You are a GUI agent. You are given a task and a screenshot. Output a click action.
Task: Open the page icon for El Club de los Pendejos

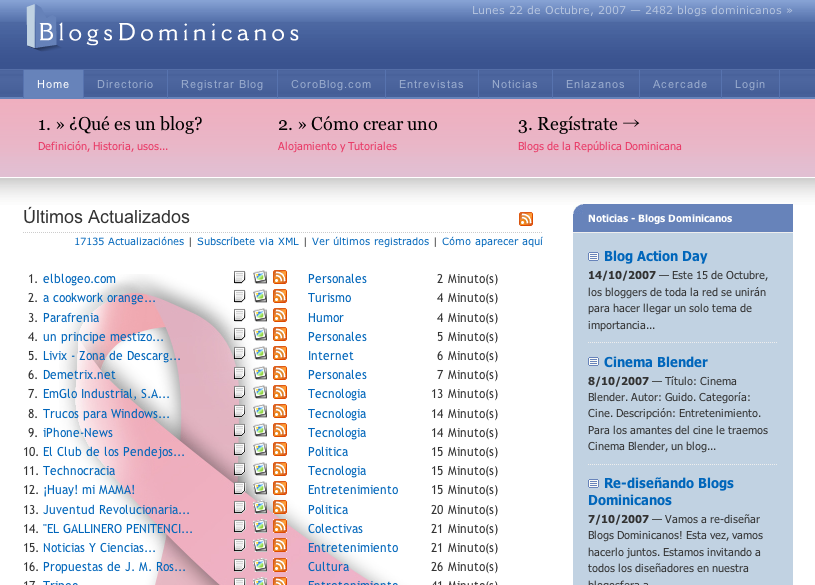point(239,449)
